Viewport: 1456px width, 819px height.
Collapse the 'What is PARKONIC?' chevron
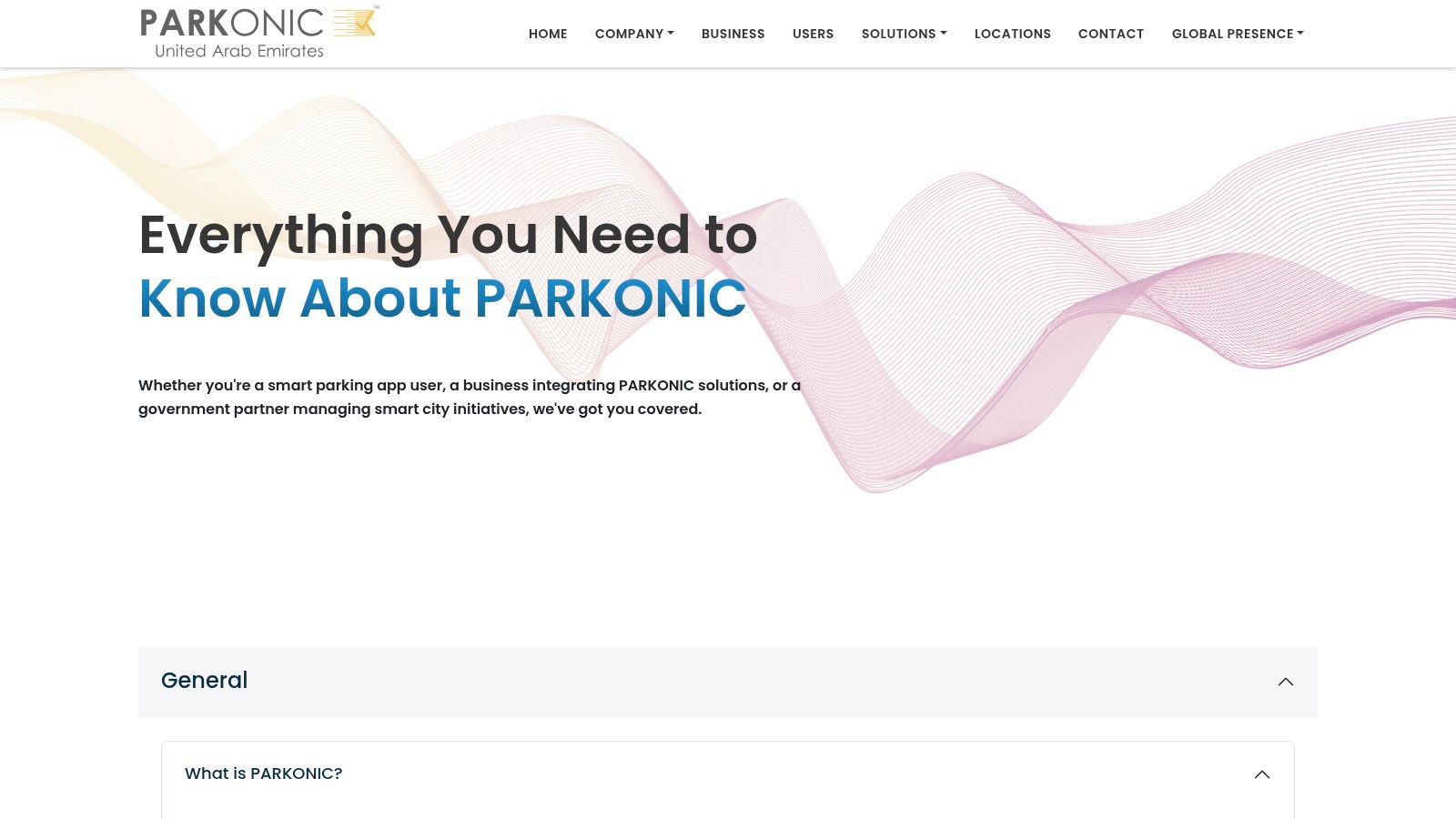point(1262,774)
